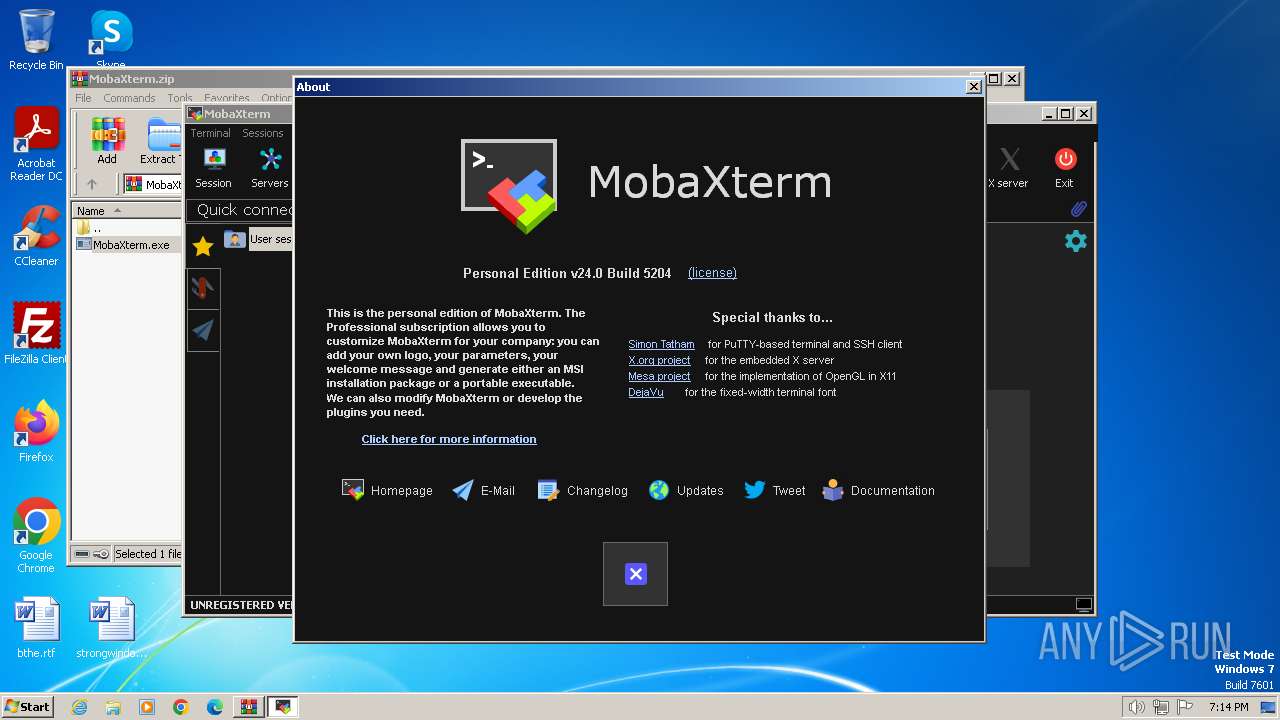Screen dimensions: 1280x720
Task: Open Documentation from About dialog
Action: coord(878,491)
